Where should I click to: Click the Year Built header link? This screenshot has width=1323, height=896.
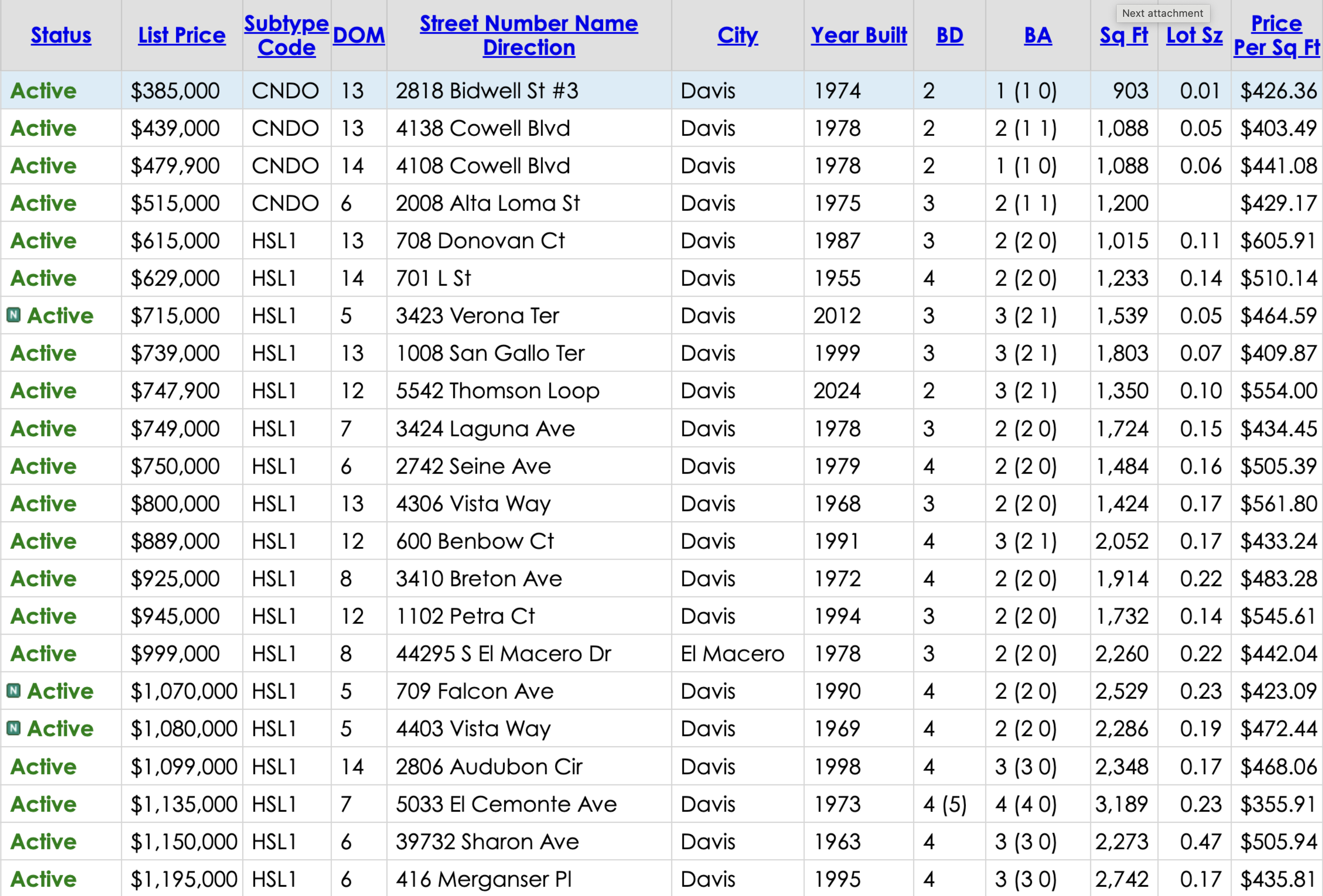(x=859, y=35)
